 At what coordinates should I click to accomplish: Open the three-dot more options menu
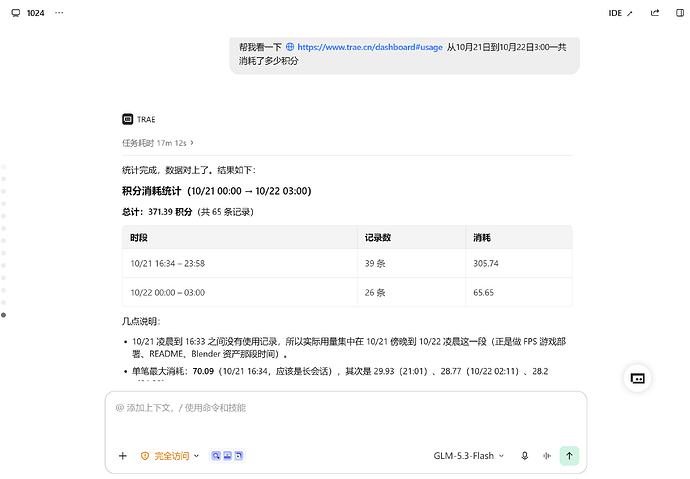click(x=59, y=13)
